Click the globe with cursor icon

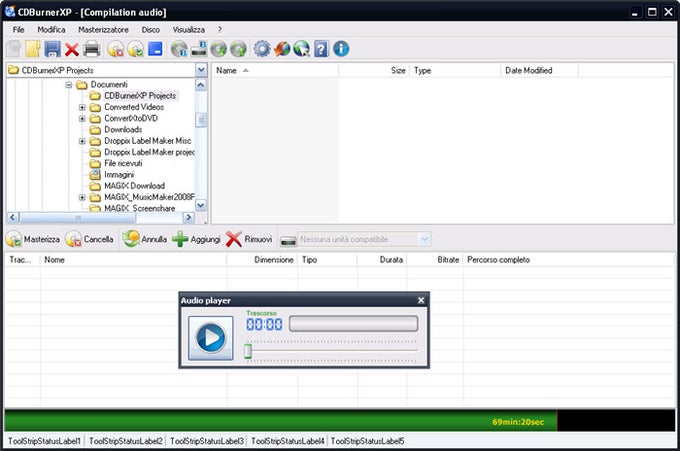[x=302, y=49]
